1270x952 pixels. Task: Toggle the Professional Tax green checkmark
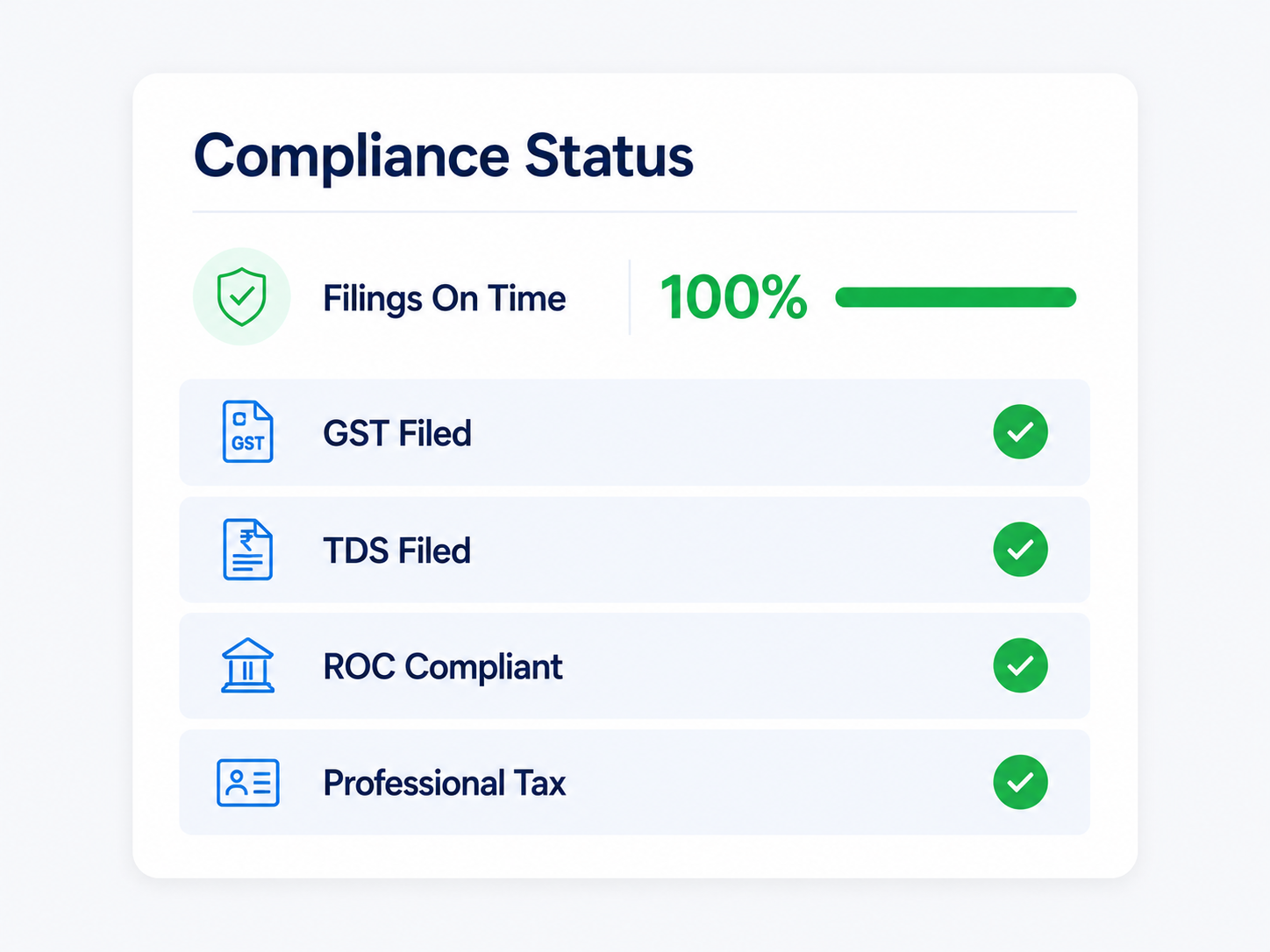point(1020,782)
